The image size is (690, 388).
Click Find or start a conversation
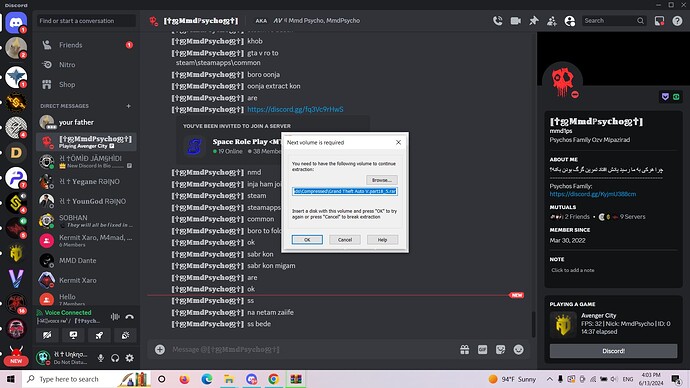tap(86, 21)
